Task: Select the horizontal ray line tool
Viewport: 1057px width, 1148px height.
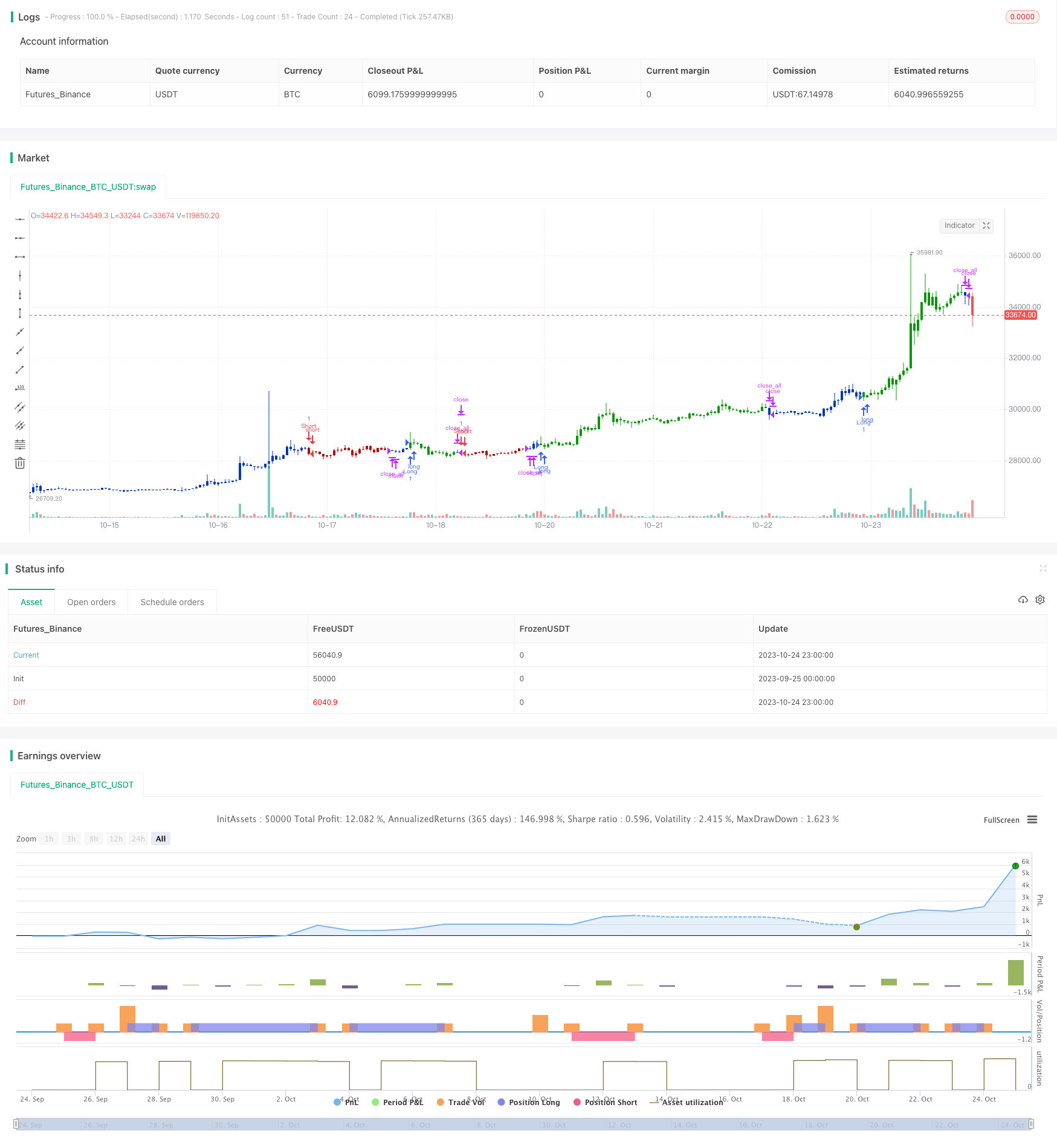Action: point(20,238)
